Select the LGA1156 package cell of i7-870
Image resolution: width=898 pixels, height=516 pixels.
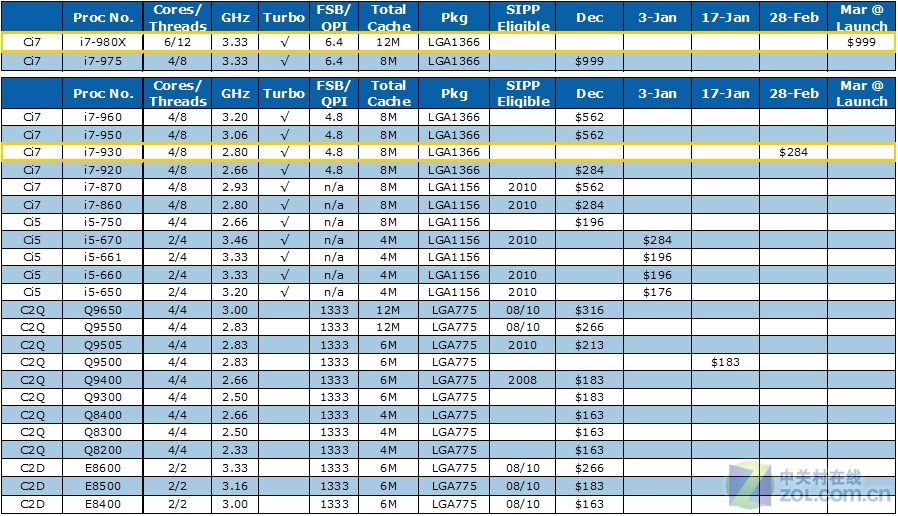[x=454, y=187]
